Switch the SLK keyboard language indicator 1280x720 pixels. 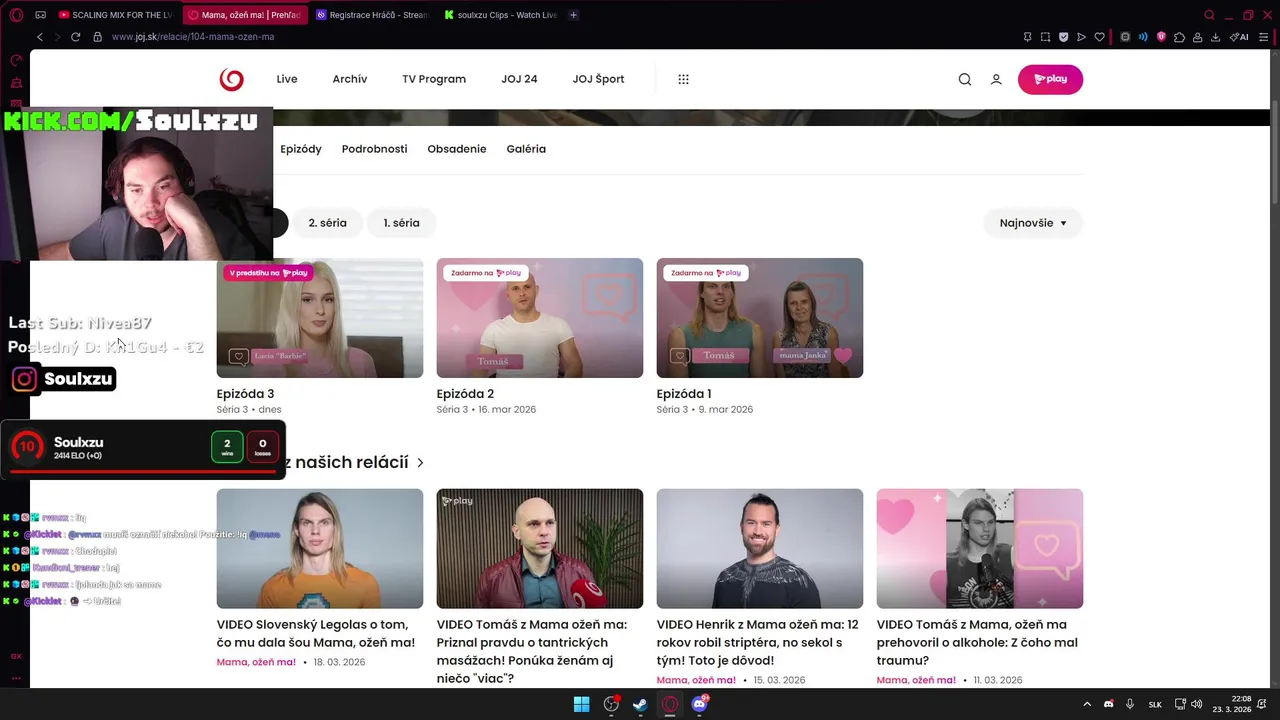click(x=1155, y=704)
